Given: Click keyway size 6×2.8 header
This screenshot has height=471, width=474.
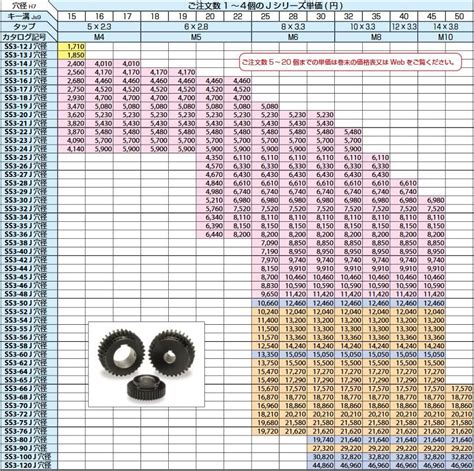Looking at the screenshot, I should click(x=196, y=27).
